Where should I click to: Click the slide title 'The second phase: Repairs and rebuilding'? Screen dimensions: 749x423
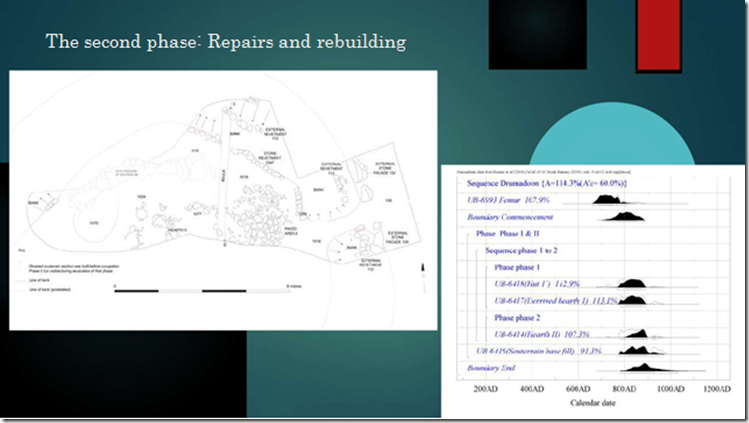click(x=226, y=42)
